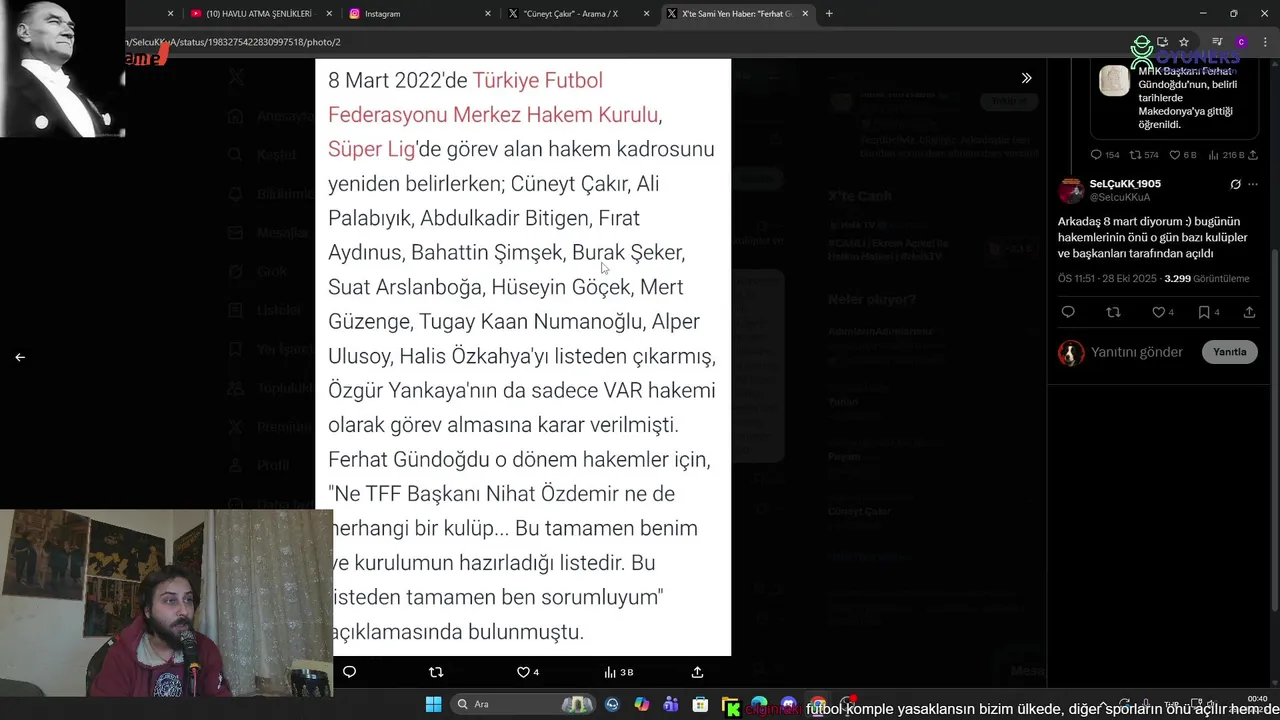
Task: Open the ÖS 11:51 · 28 Eki 2025 timestamp
Action: click(x=1108, y=278)
